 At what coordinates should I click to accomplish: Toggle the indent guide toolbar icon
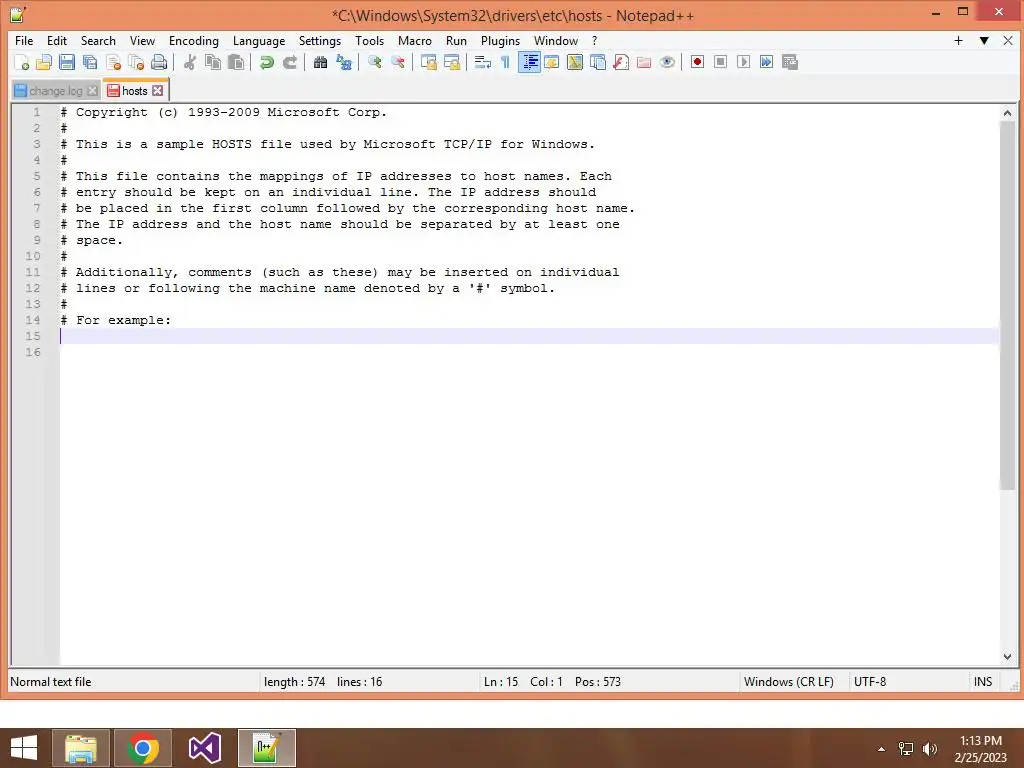coord(529,62)
